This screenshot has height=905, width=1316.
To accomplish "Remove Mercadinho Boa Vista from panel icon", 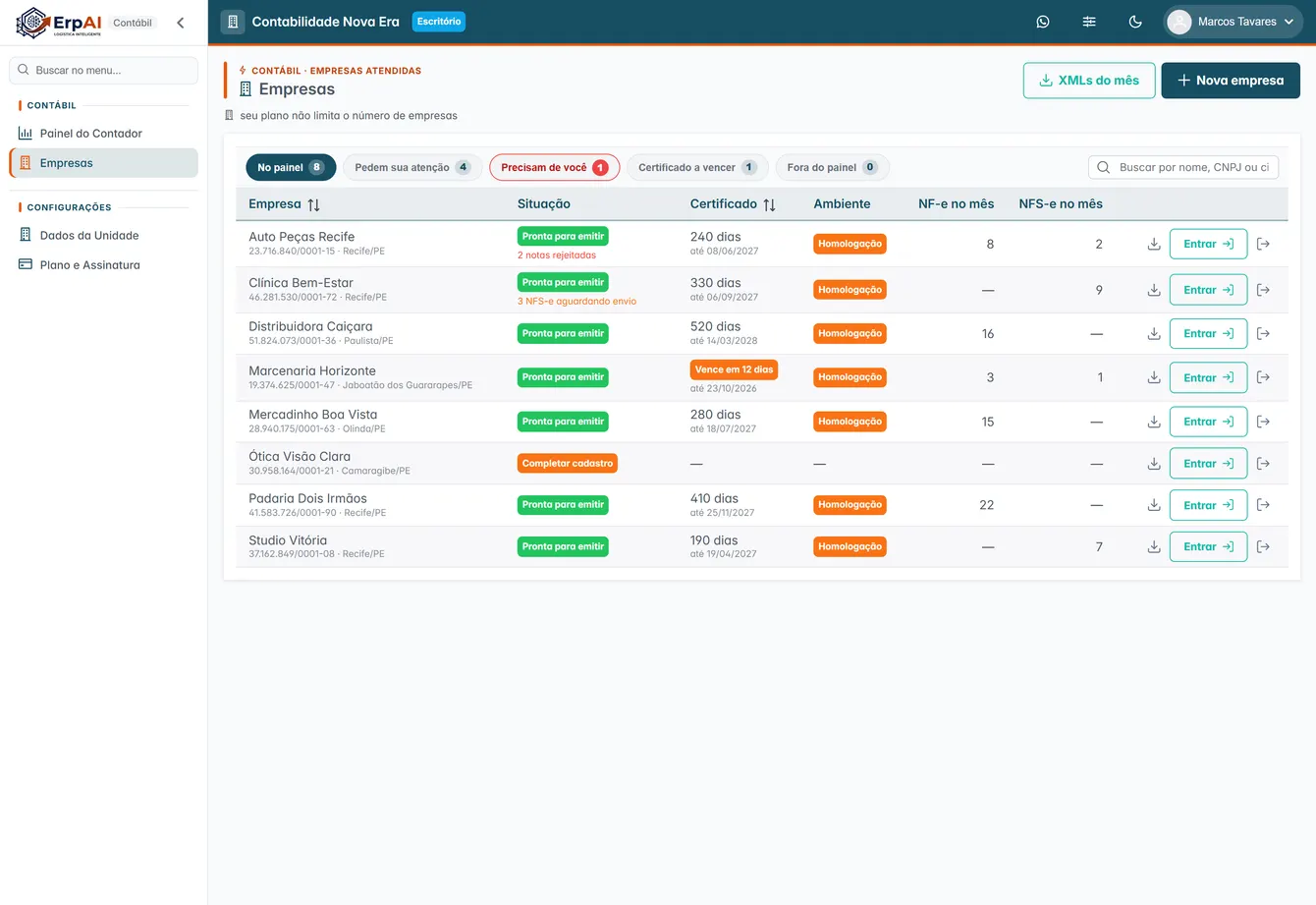I will [x=1263, y=422].
